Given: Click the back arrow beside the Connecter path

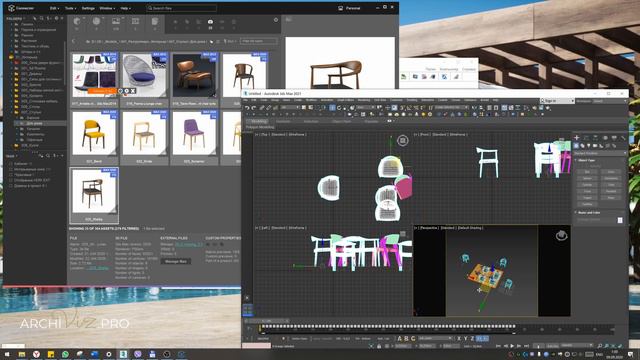Looking at the screenshot, I should point(74,41).
